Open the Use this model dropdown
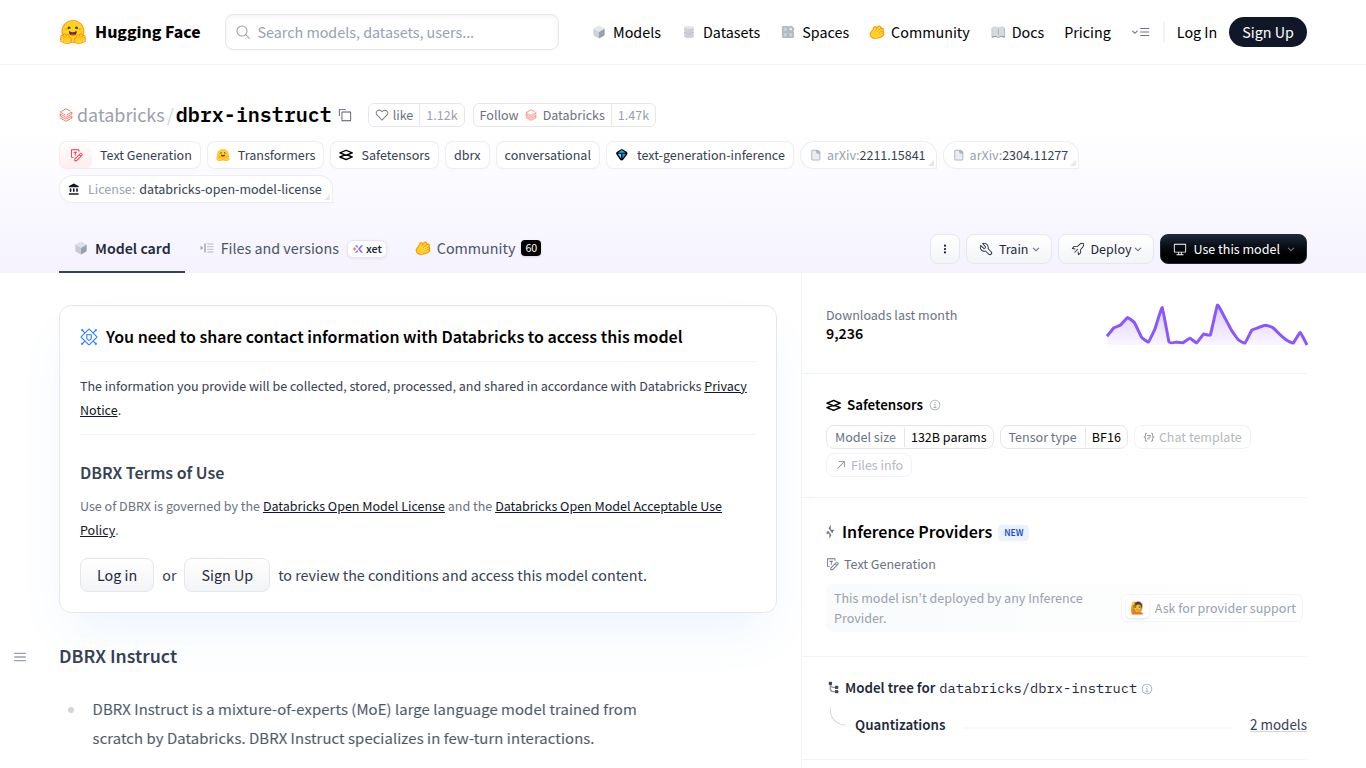The width and height of the screenshot is (1366, 768). point(1233,249)
